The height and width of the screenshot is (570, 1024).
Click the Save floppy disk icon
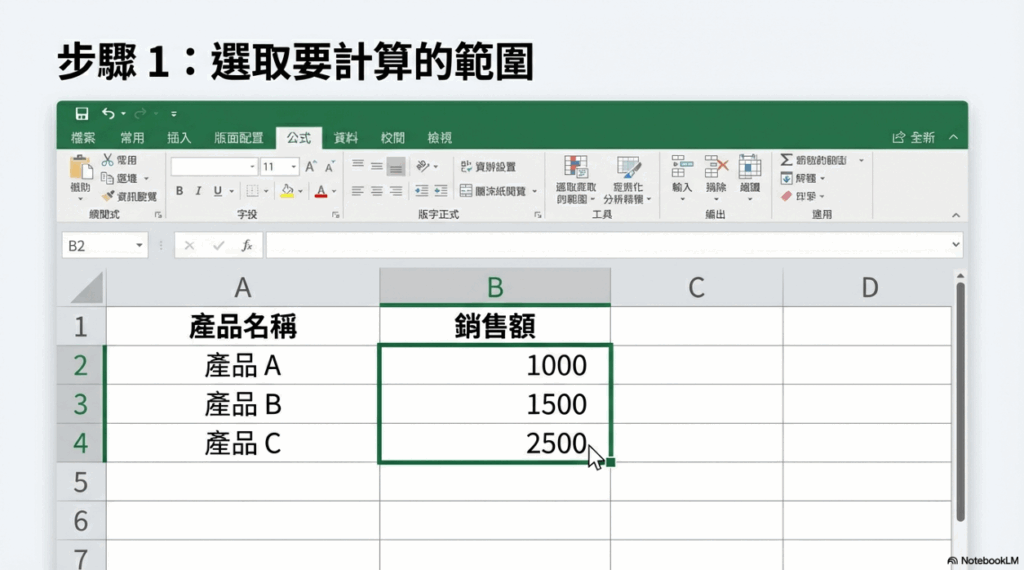click(x=82, y=114)
